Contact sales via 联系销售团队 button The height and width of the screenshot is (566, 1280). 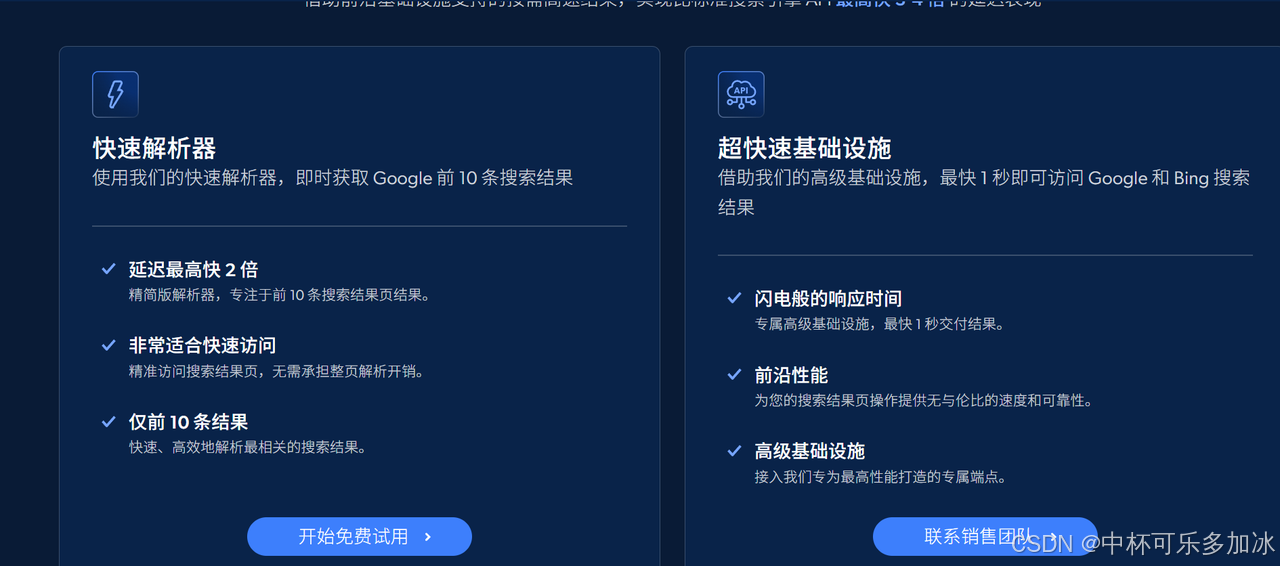point(985,536)
